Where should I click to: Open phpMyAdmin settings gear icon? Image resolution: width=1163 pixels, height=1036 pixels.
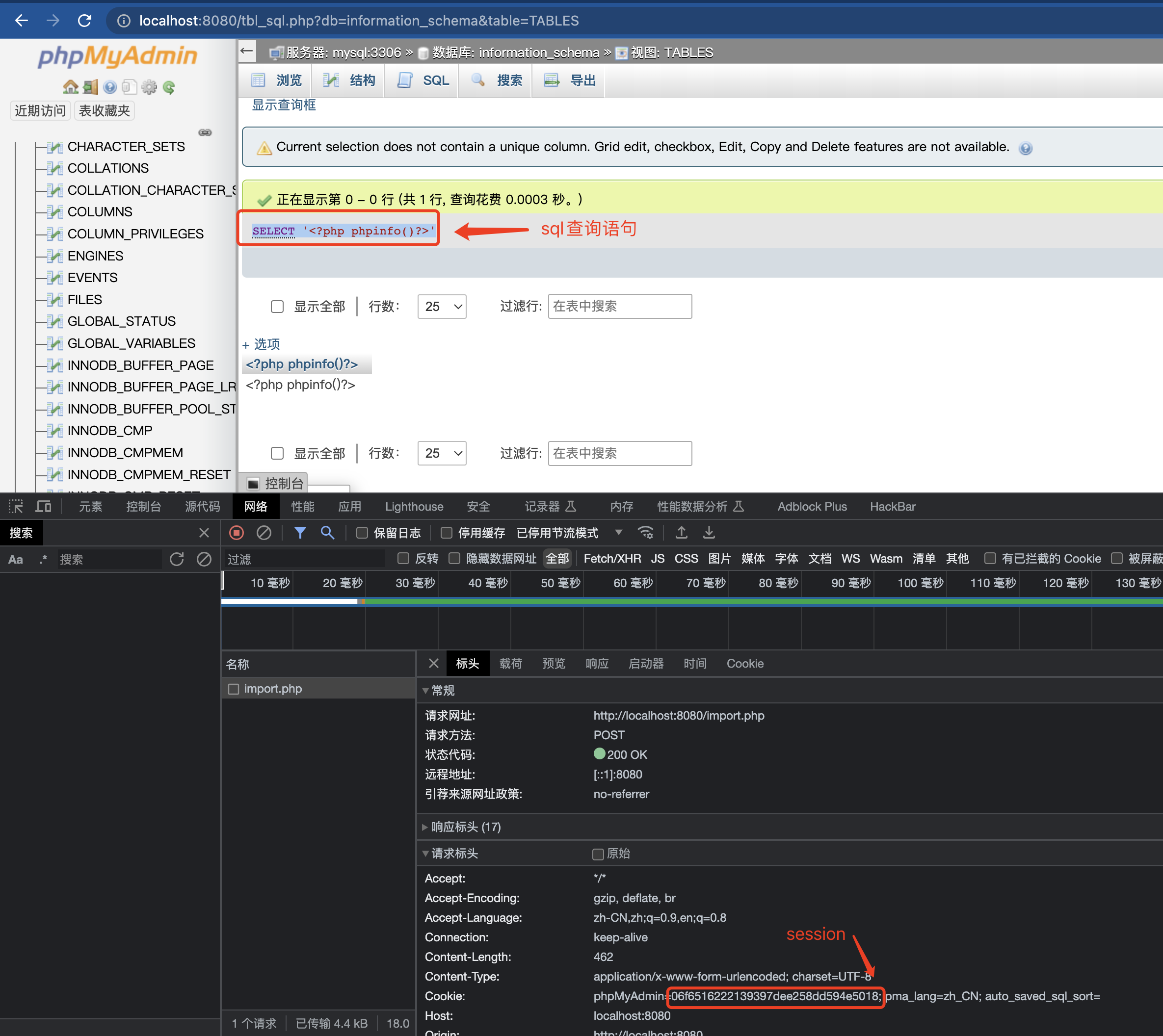pos(149,87)
